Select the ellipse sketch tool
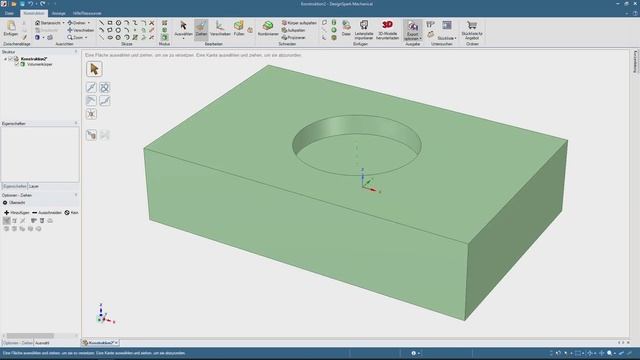 pyautogui.click(x=110, y=38)
